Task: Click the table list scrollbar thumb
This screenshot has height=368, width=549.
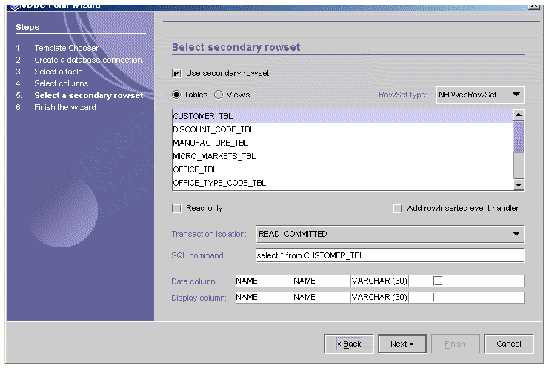Action: pos(519,136)
